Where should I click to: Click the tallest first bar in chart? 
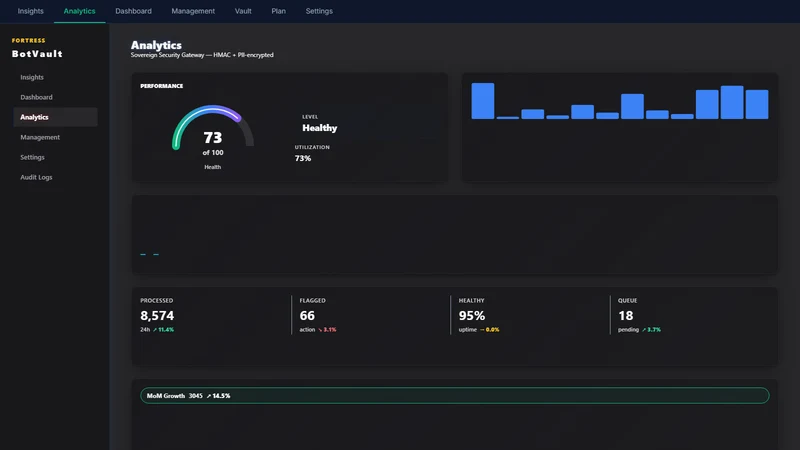(x=483, y=101)
